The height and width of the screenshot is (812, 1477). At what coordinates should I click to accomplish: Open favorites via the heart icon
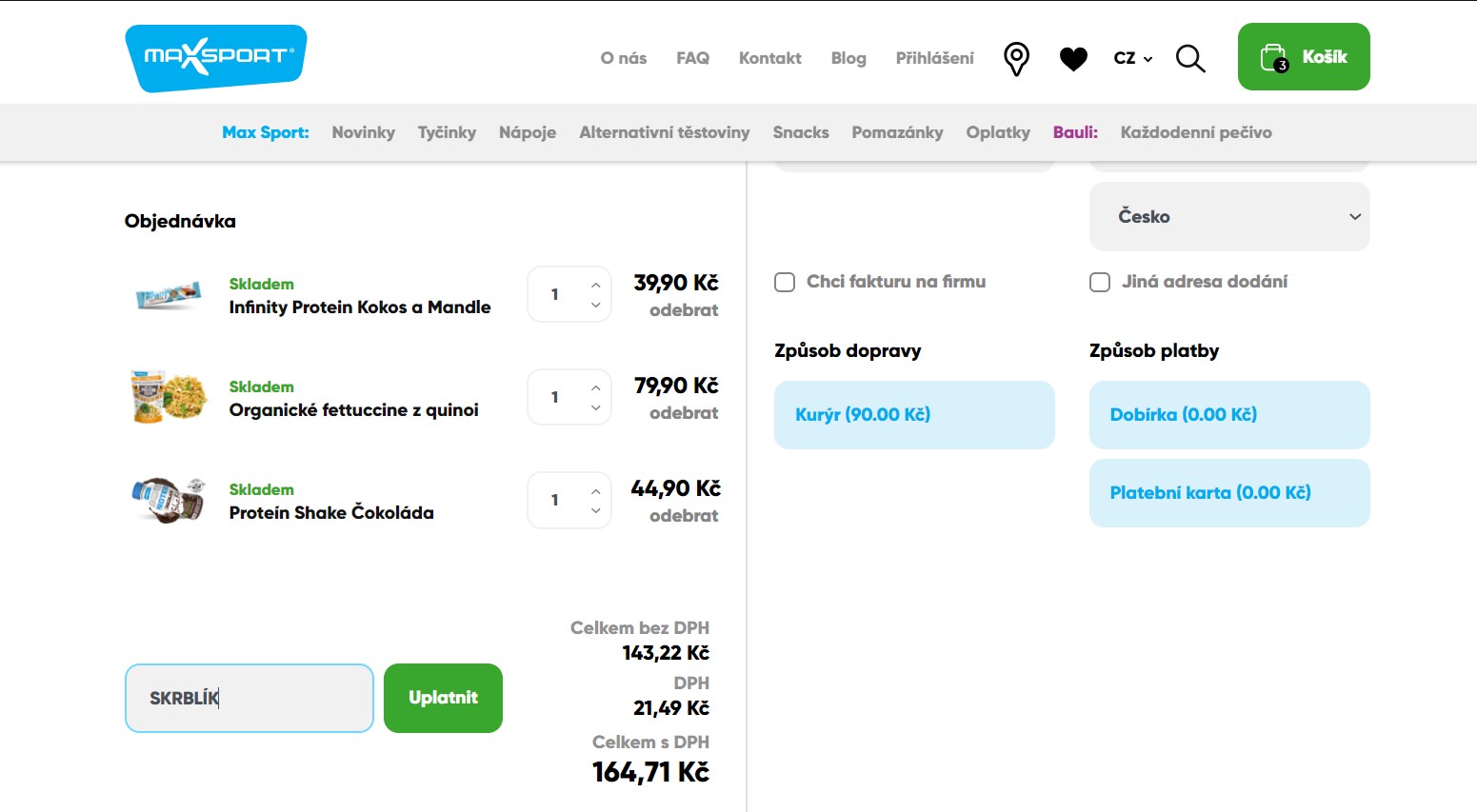(x=1073, y=59)
